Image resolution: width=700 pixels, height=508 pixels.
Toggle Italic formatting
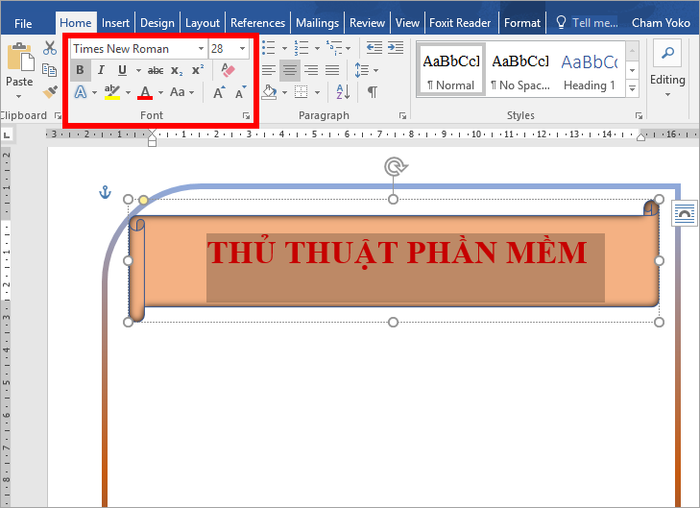101,70
